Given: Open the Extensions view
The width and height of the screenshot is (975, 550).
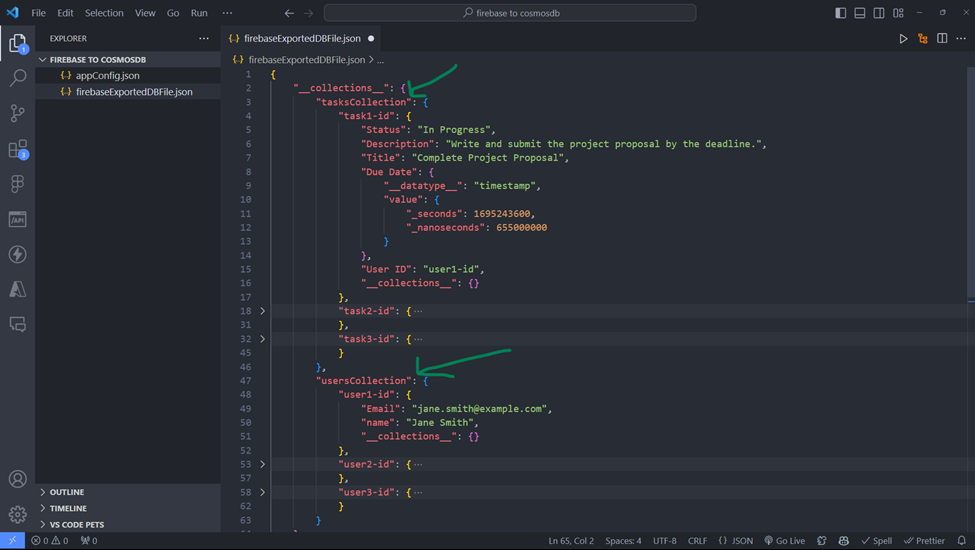Looking at the screenshot, I should [x=18, y=149].
